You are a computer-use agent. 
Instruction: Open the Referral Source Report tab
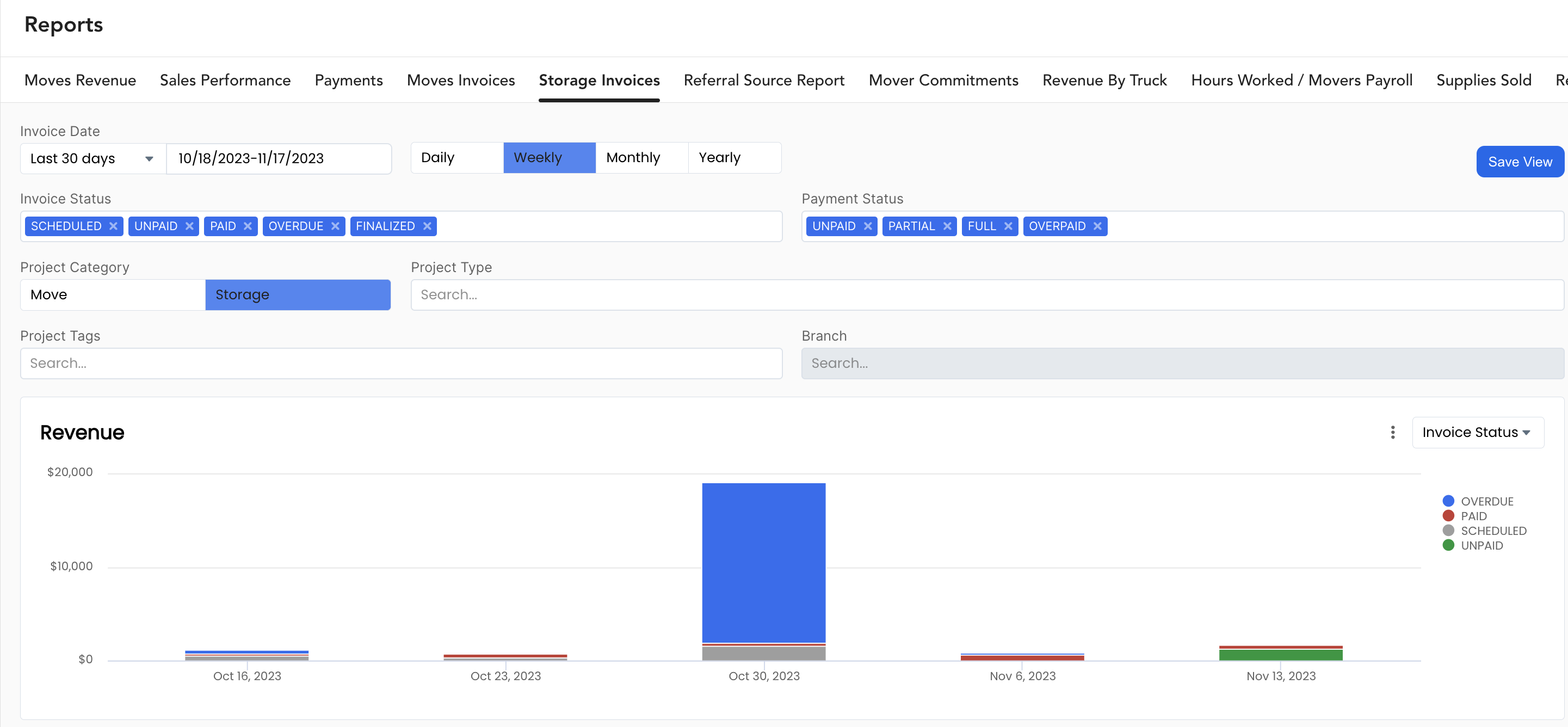[764, 81]
